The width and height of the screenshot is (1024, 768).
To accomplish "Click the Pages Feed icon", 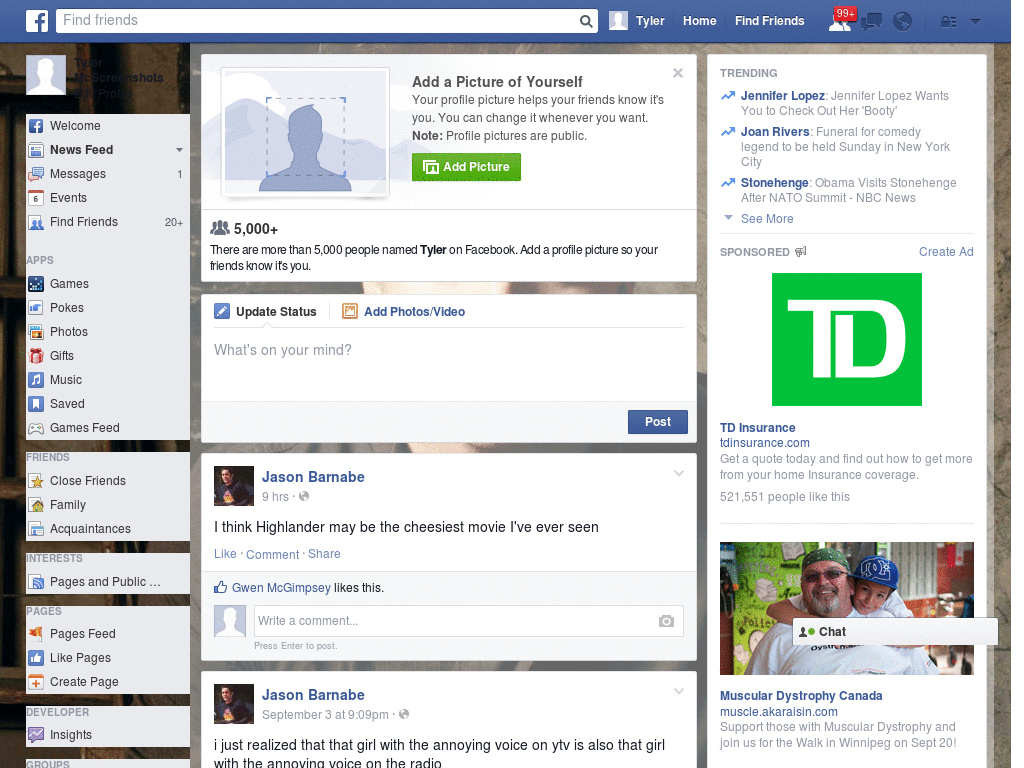I will [36, 633].
